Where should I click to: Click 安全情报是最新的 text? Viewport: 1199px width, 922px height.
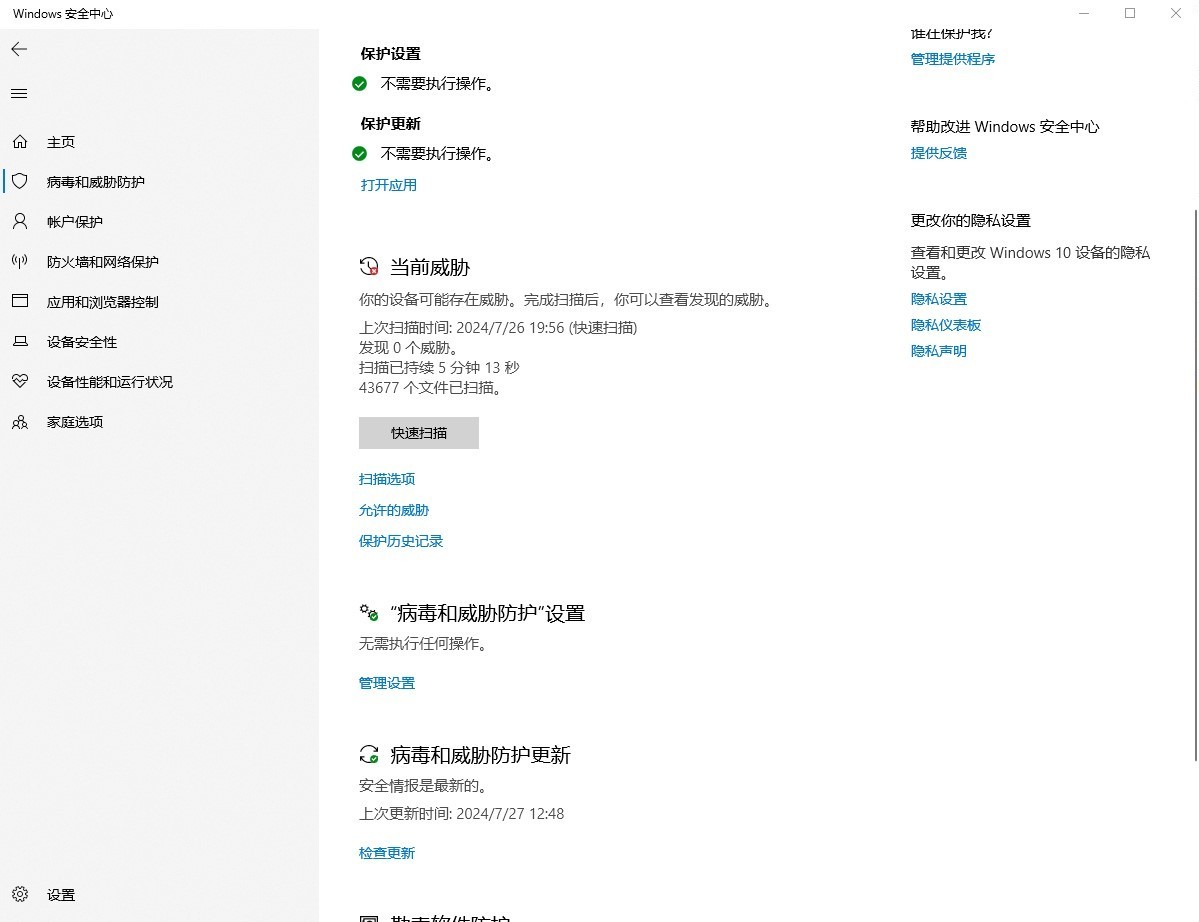click(x=423, y=786)
